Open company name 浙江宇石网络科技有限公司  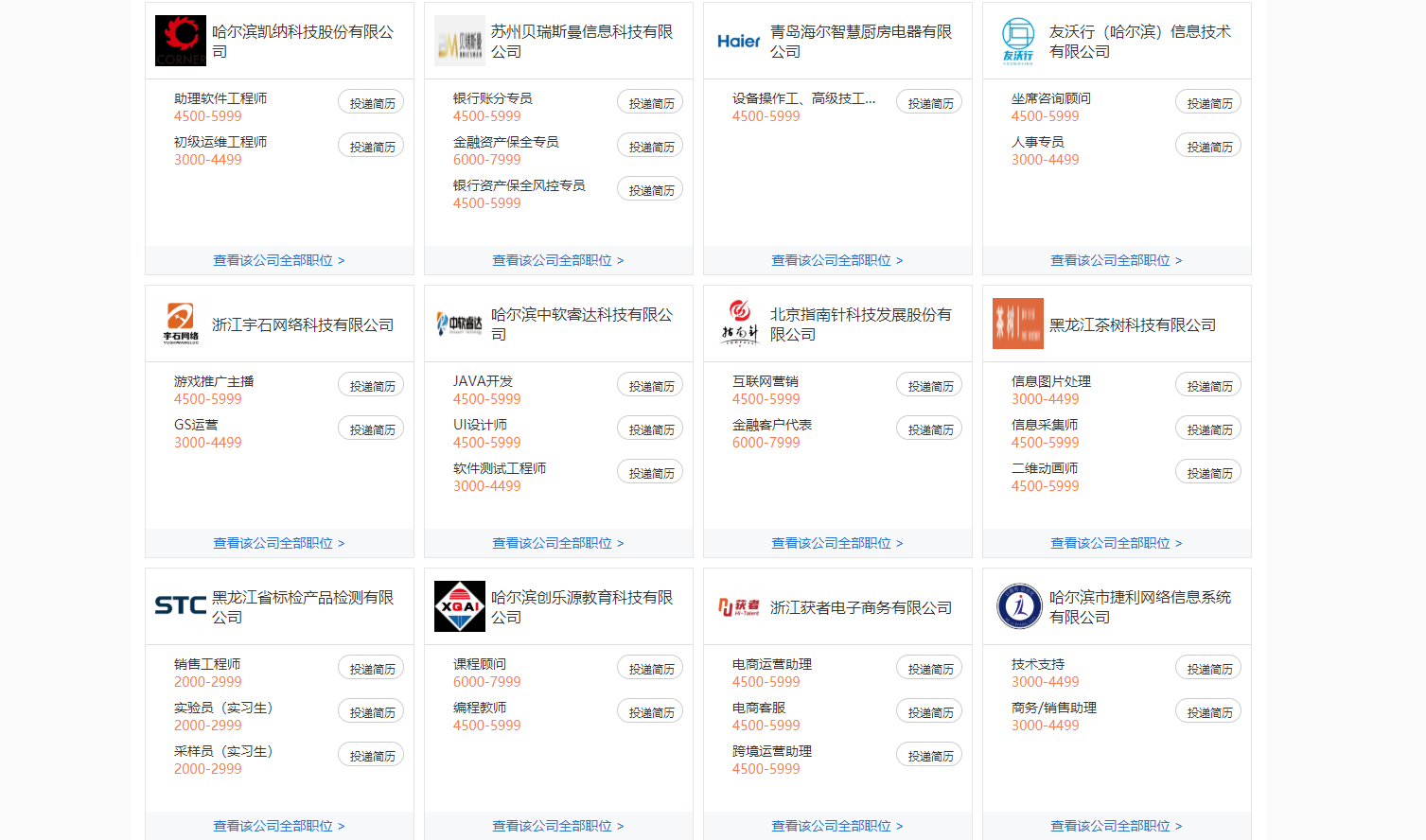pyautogui.click(x=303, y=324)
